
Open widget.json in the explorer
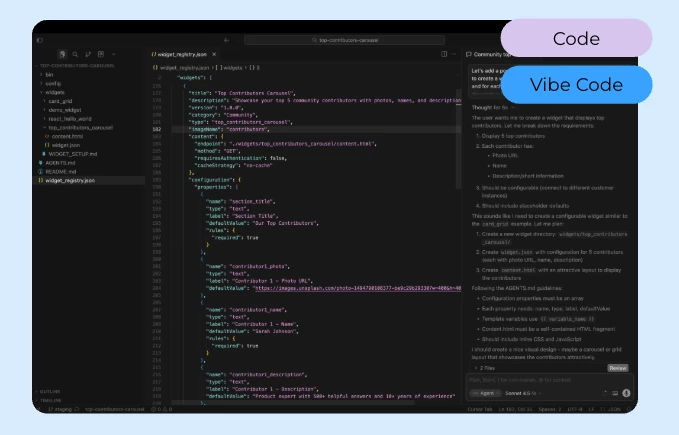coord(65,145)
